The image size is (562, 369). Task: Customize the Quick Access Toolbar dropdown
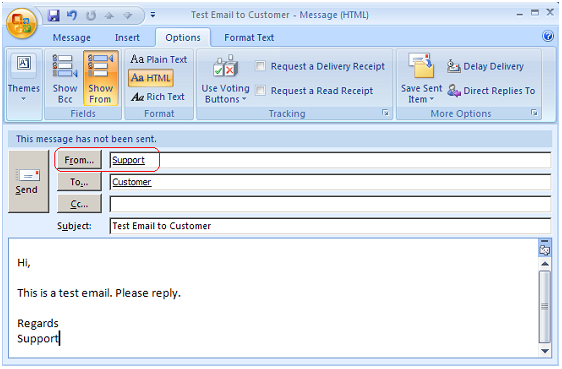pos(153,15)
